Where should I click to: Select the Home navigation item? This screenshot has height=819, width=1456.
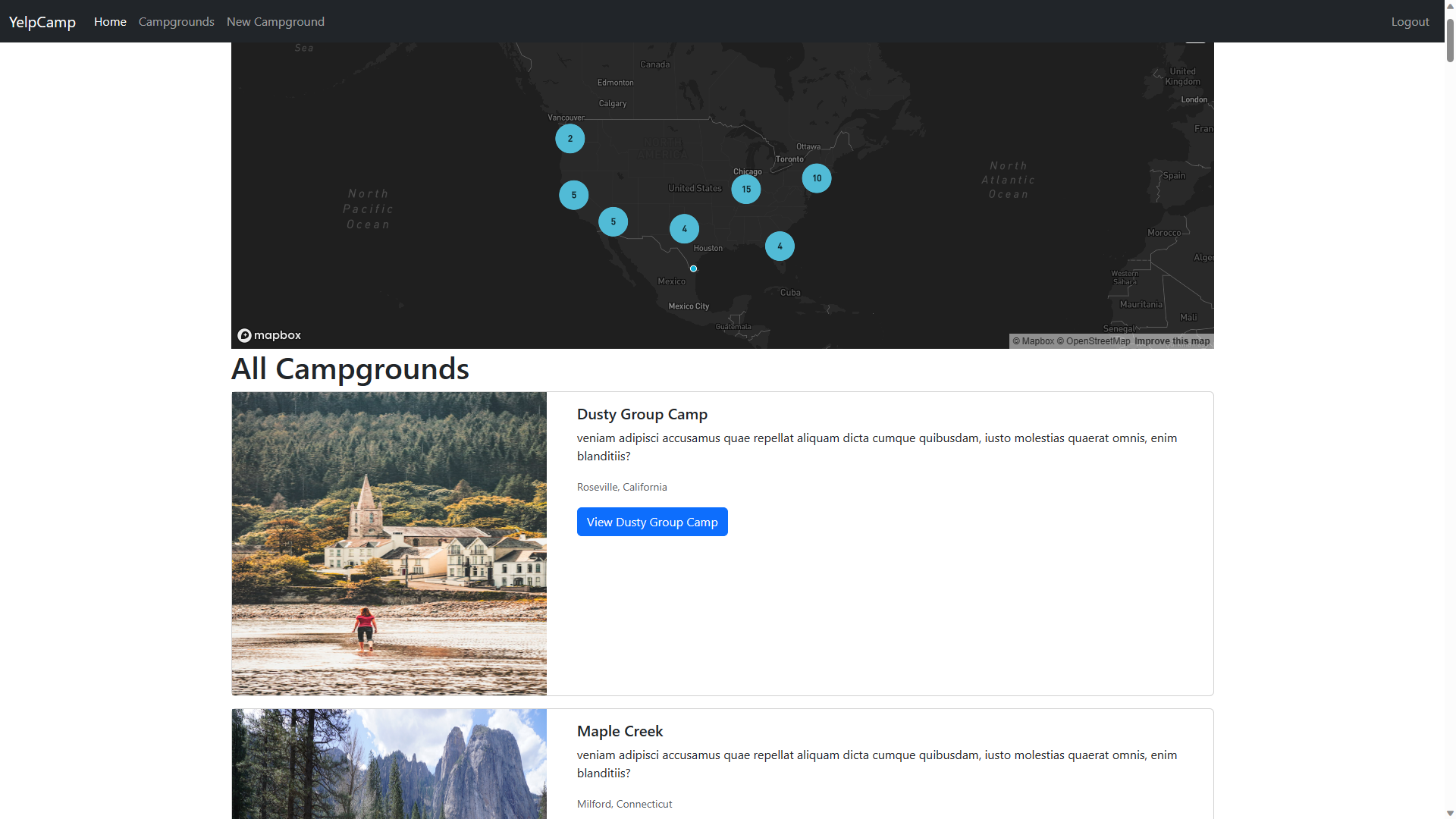click(109, 21)
